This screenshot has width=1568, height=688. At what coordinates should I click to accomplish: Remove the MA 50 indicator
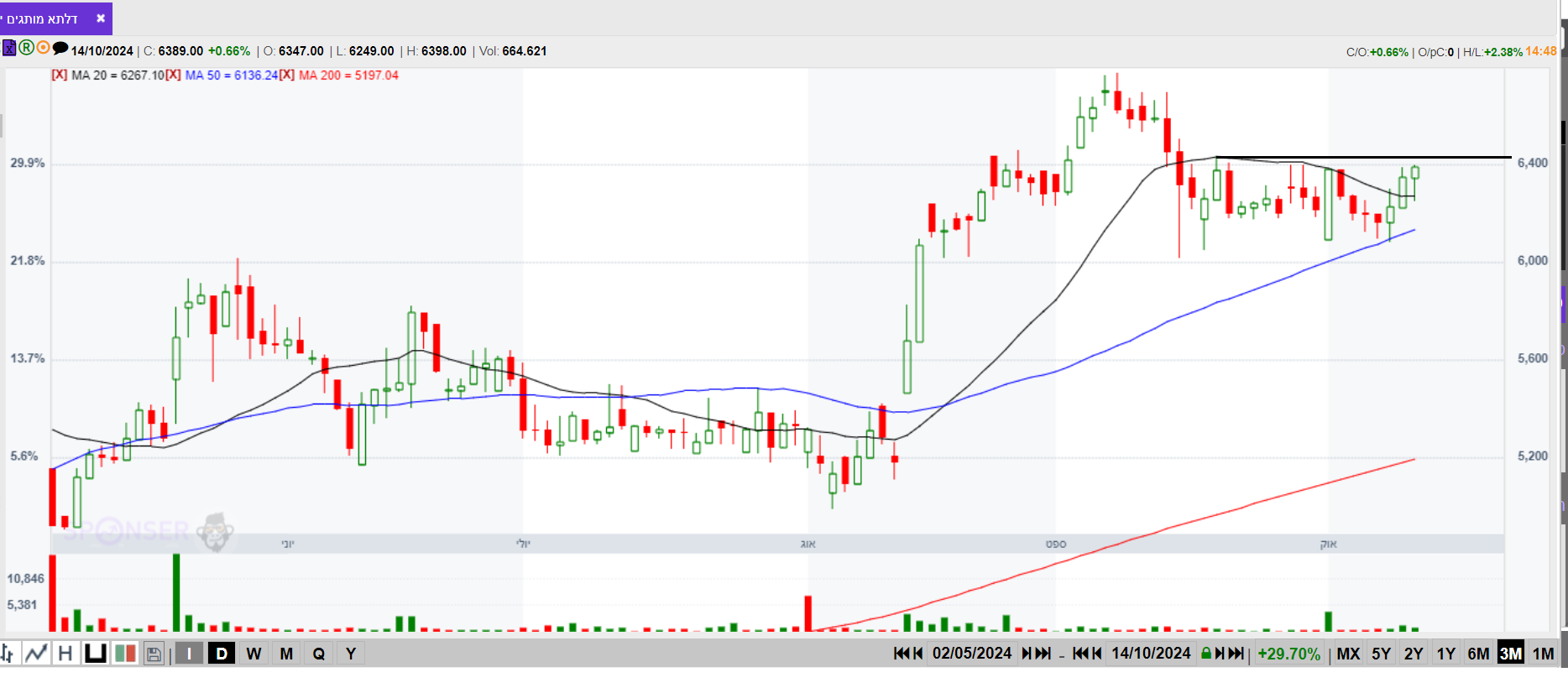tap(173, 75)
